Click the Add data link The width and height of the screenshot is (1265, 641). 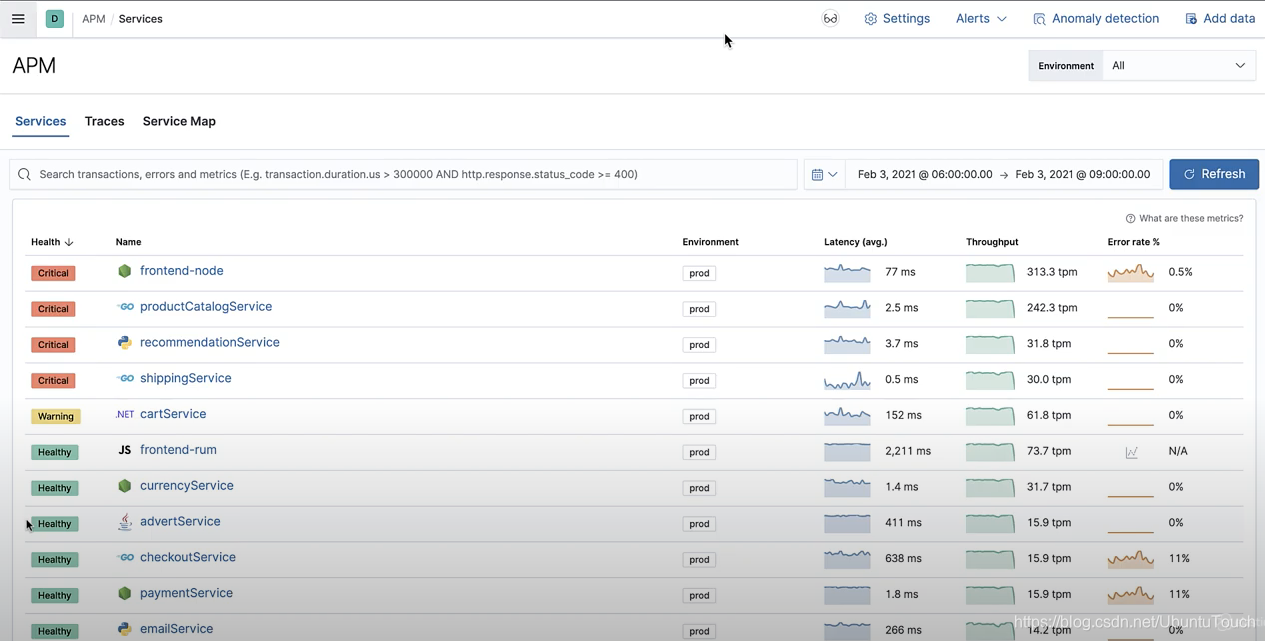(1219, 19)
